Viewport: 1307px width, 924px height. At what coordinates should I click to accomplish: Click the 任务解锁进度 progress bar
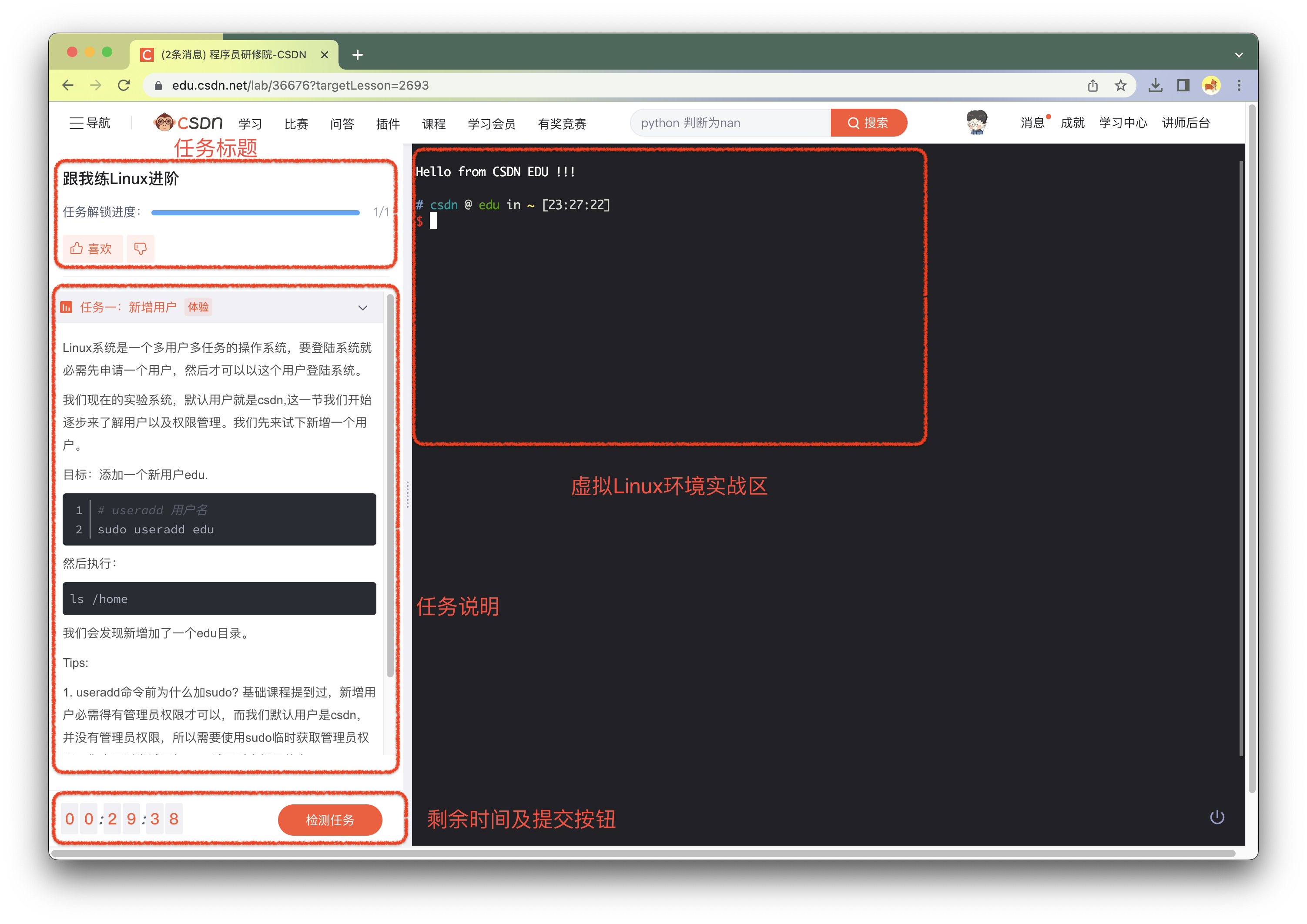(x=255, y=212)
